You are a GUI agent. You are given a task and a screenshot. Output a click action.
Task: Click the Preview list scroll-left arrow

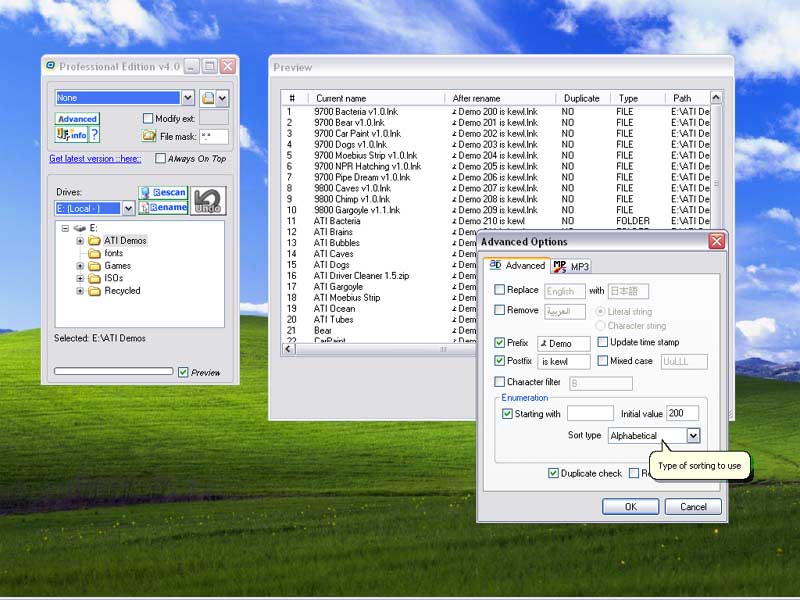click(288, 349)
